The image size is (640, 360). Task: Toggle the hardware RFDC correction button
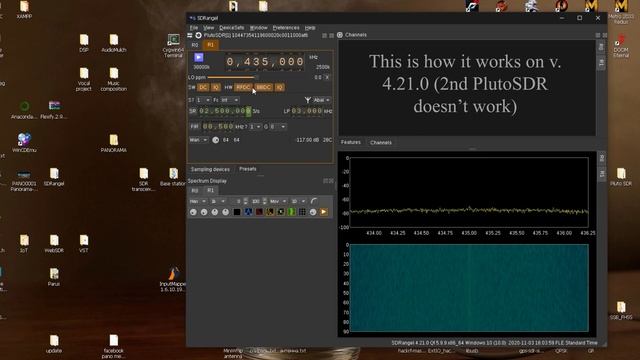pos(243,87)
